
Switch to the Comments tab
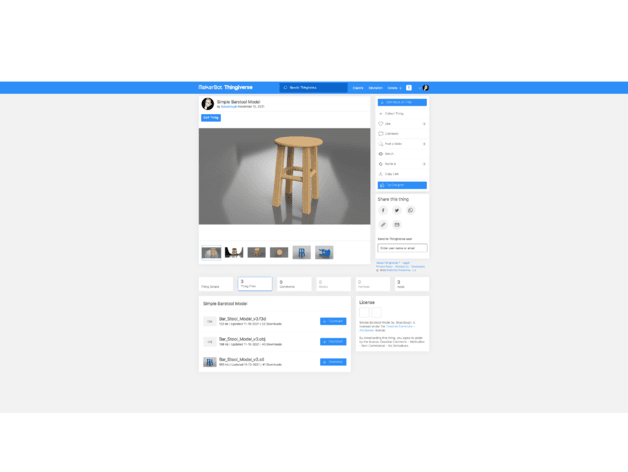(294, 284)
